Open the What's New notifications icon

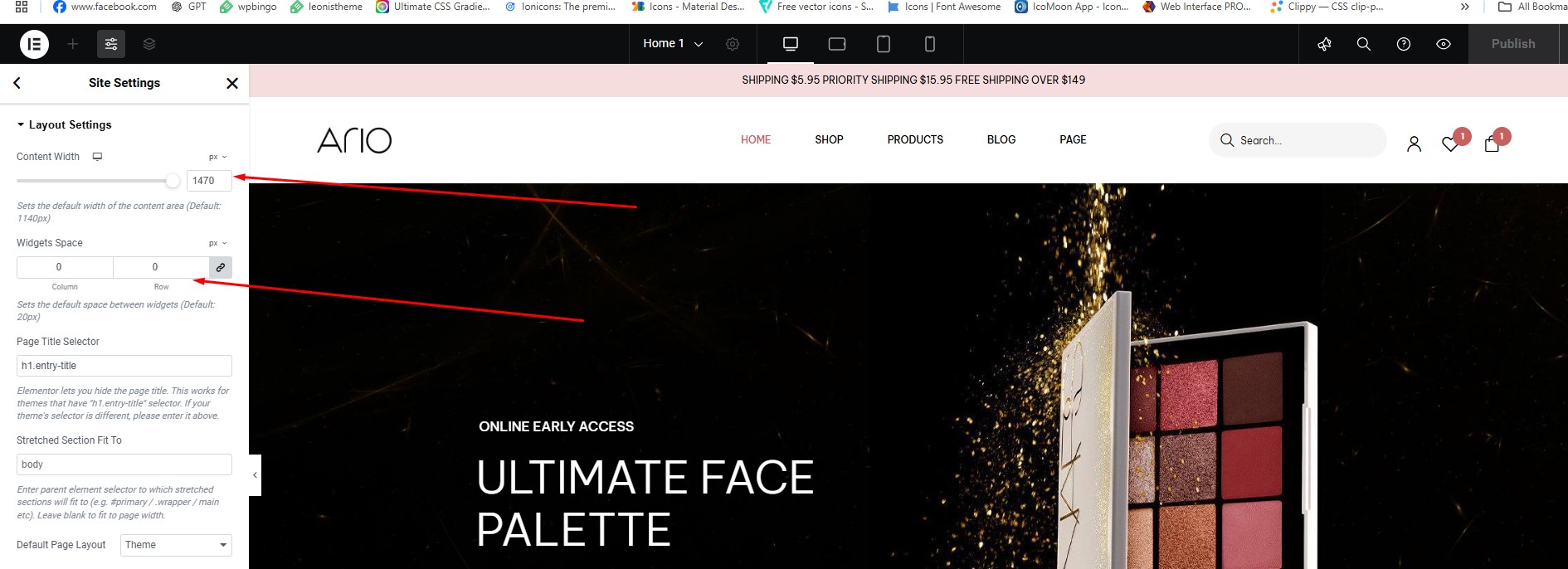(1324, 44)
